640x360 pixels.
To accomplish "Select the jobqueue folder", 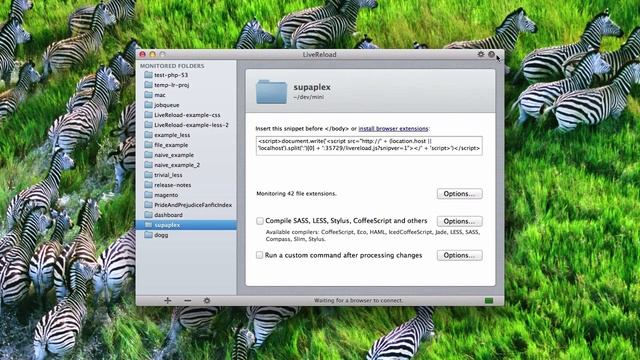I will tap(186, 105).
